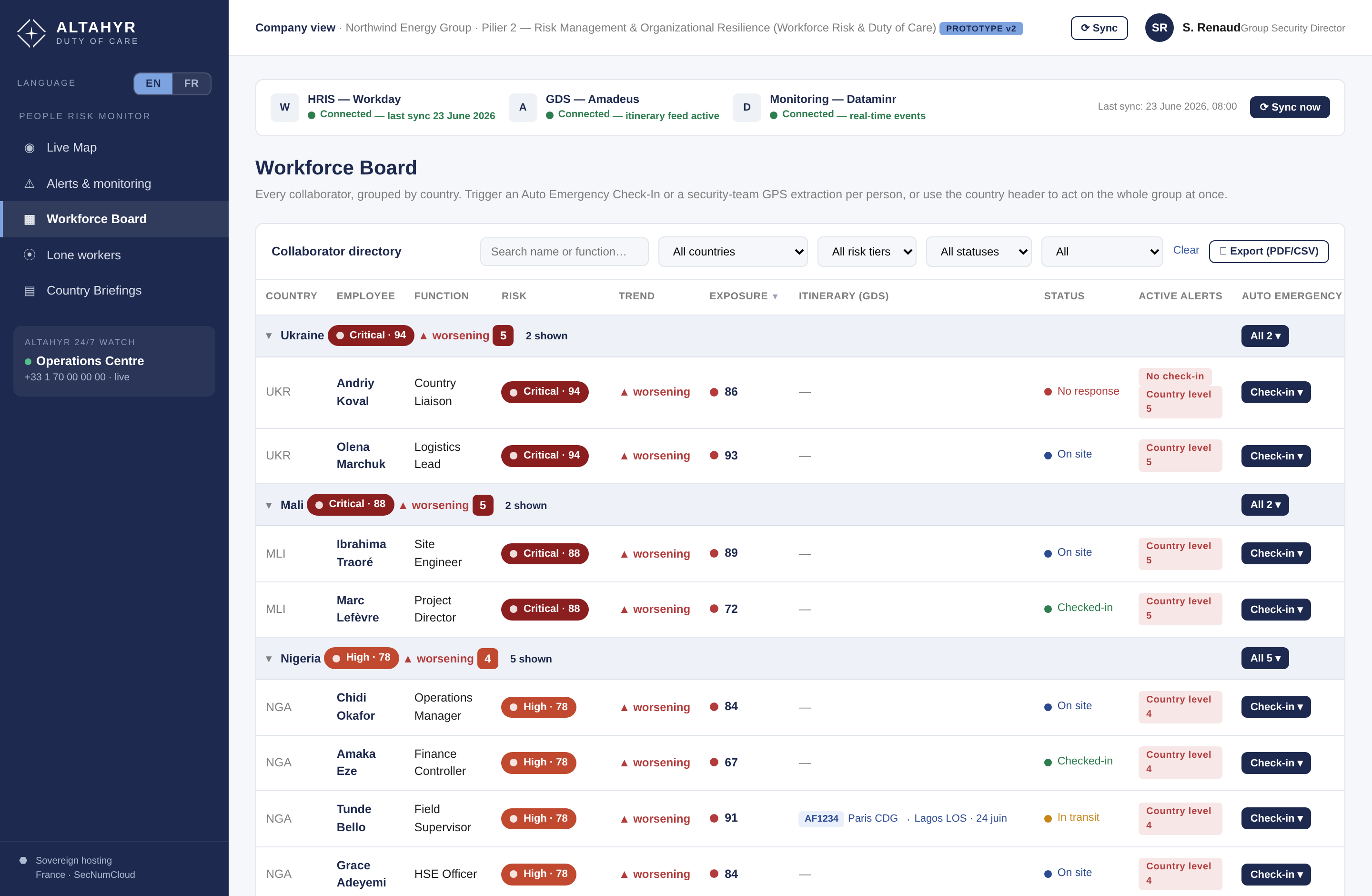Open Check-in menu for Tunde Bello
The height and width of the screenshot is (896, 1372).
[1276, 818]
